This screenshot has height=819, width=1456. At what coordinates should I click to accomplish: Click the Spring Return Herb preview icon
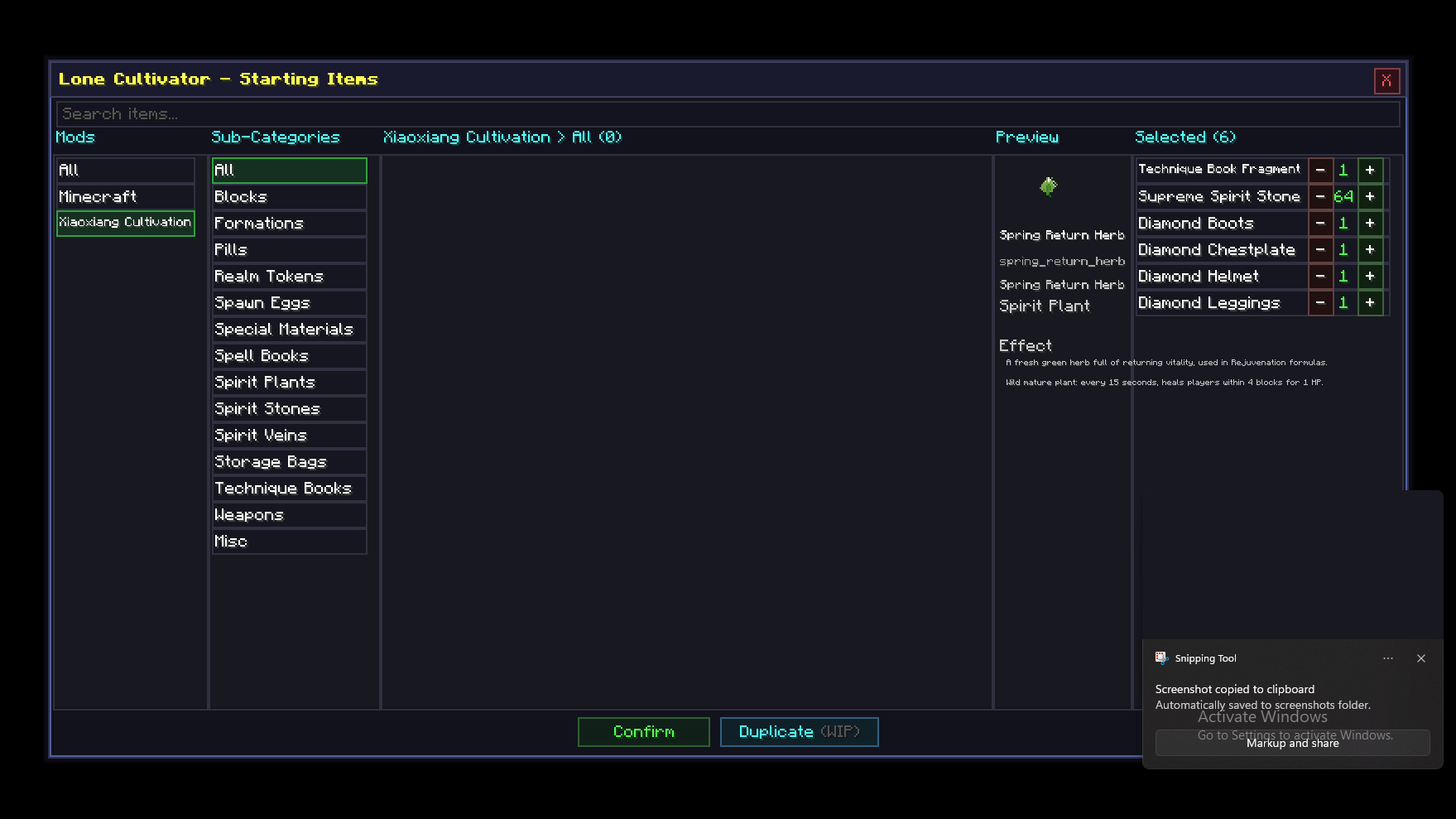1049,186
